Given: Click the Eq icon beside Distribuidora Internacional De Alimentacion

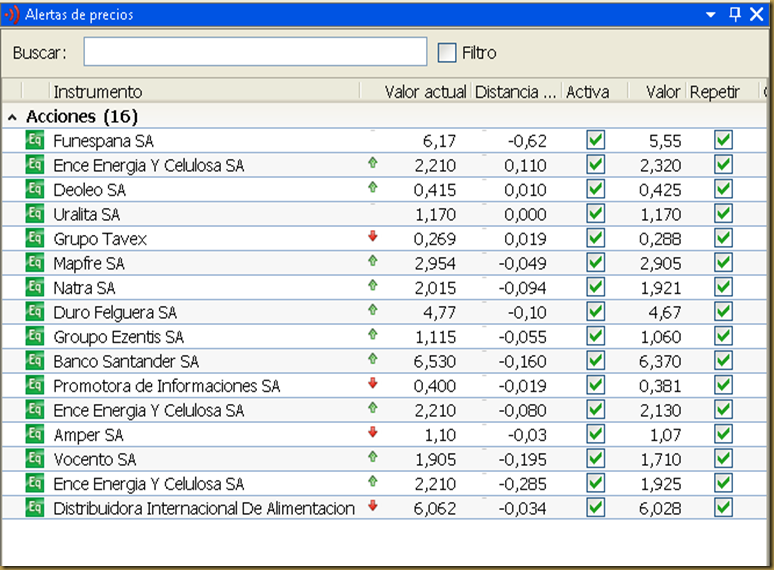Looking at the screenshot, I should [x=35, y=508].
